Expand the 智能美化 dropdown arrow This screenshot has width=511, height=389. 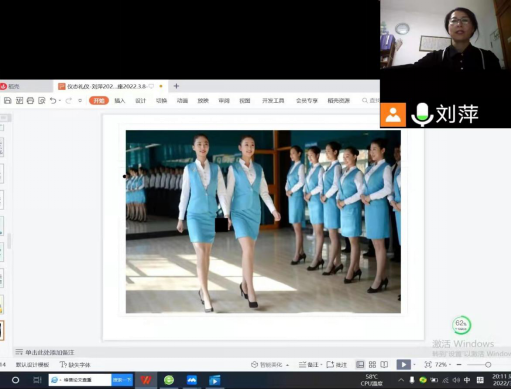click(x=287, y=365)
